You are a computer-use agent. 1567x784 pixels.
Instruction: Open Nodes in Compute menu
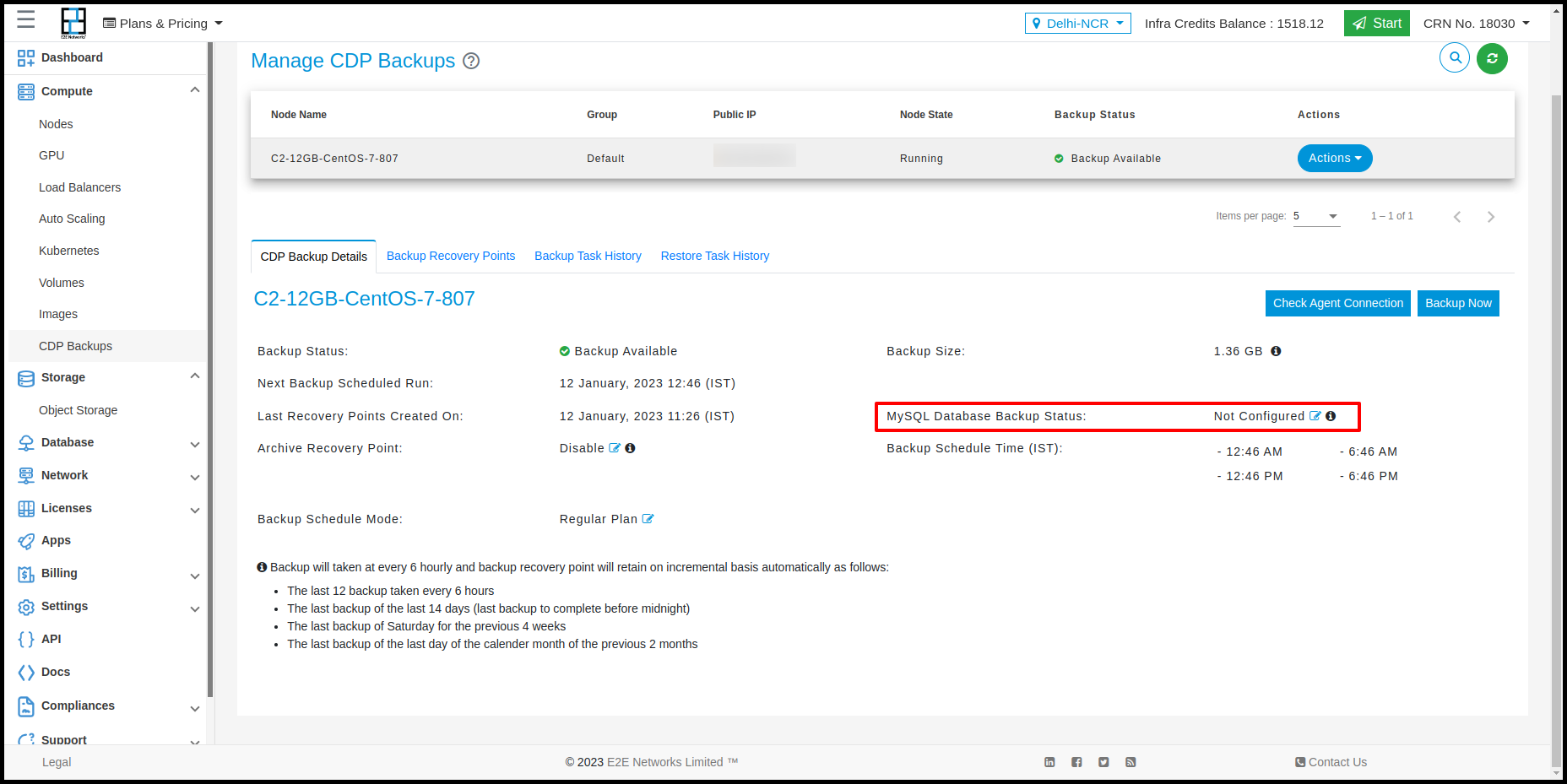[56, 124]
